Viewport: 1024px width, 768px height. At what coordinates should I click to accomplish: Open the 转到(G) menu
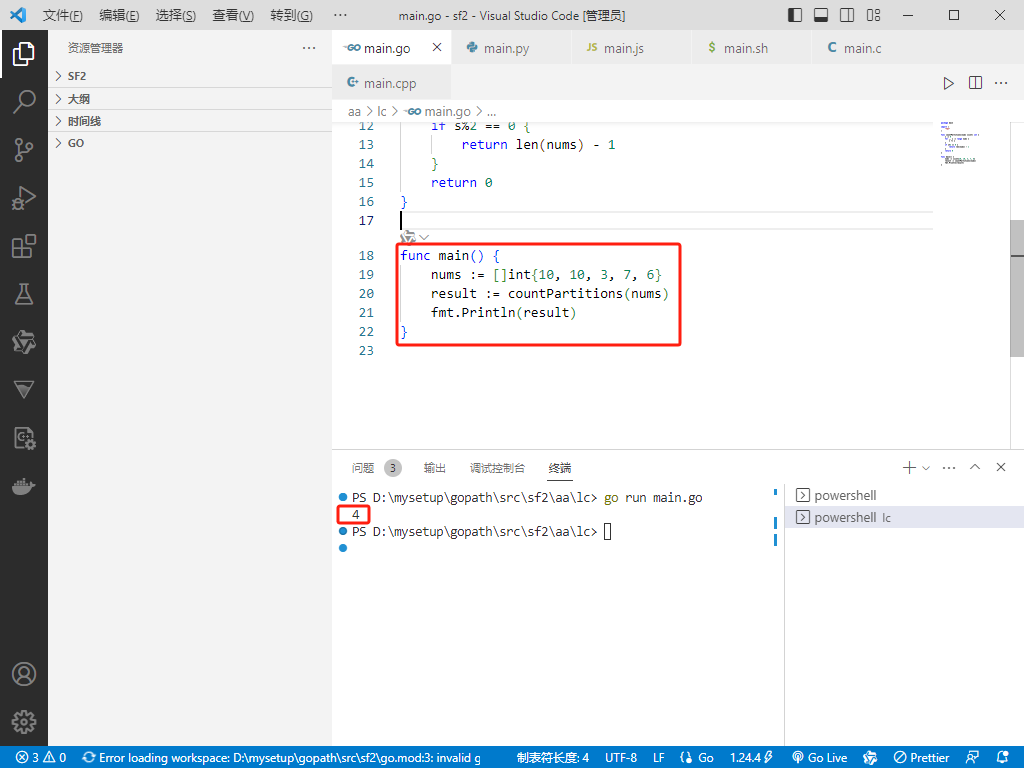(x=291, y=15)
